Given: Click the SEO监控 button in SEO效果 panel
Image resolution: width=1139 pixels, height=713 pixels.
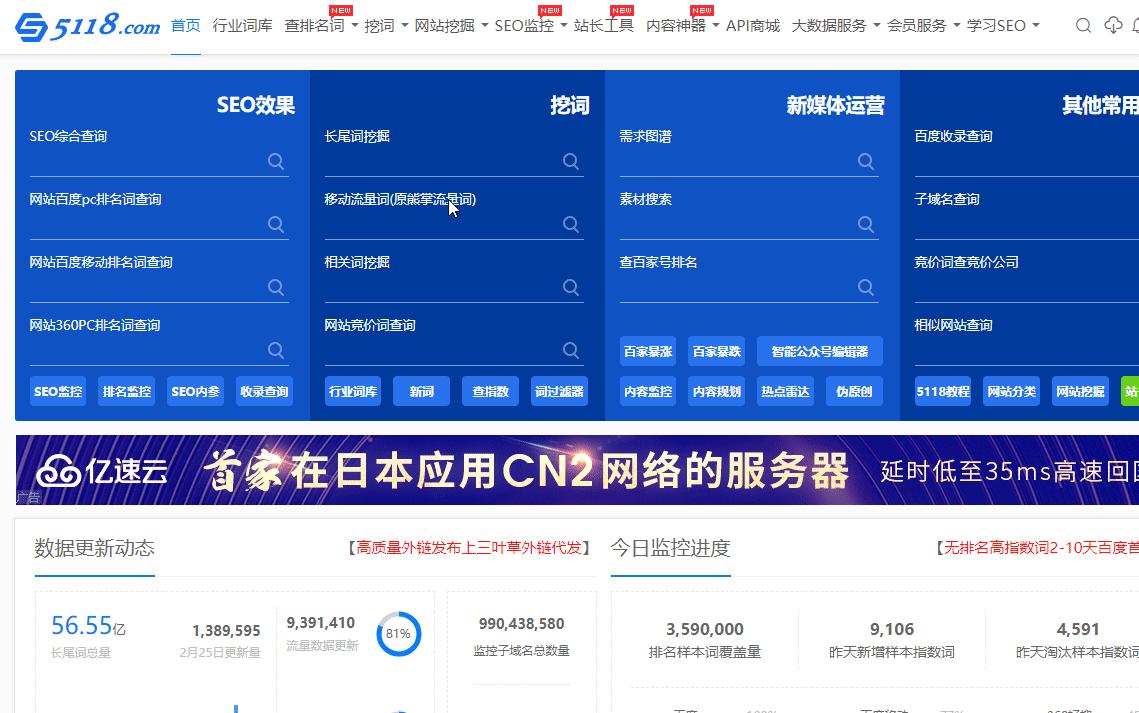Looking at the screenshot, I should (58, 392).
